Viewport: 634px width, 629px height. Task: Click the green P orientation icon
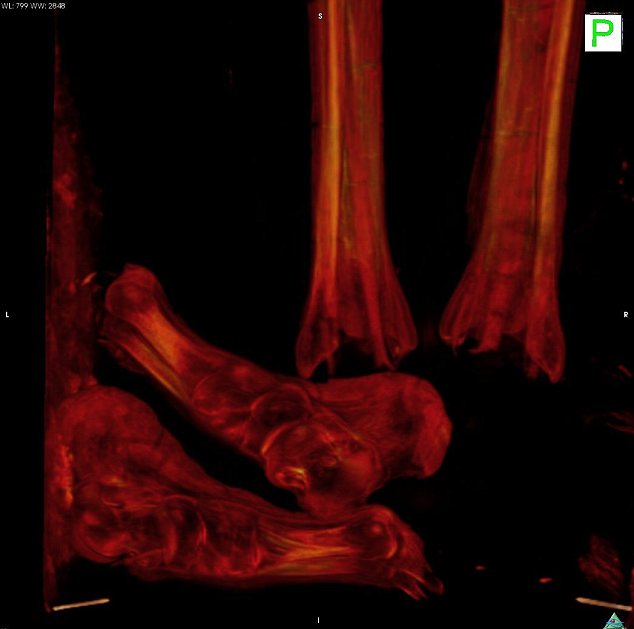[x=602, y=33]
